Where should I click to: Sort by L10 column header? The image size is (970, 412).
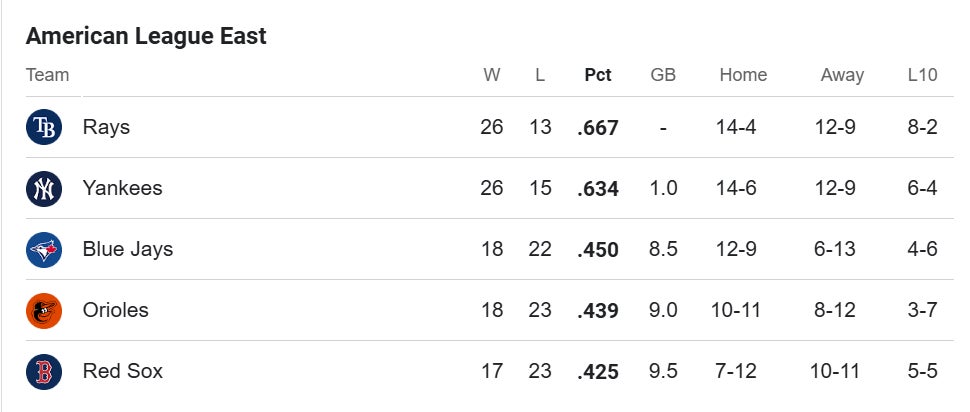pos(922,75)
